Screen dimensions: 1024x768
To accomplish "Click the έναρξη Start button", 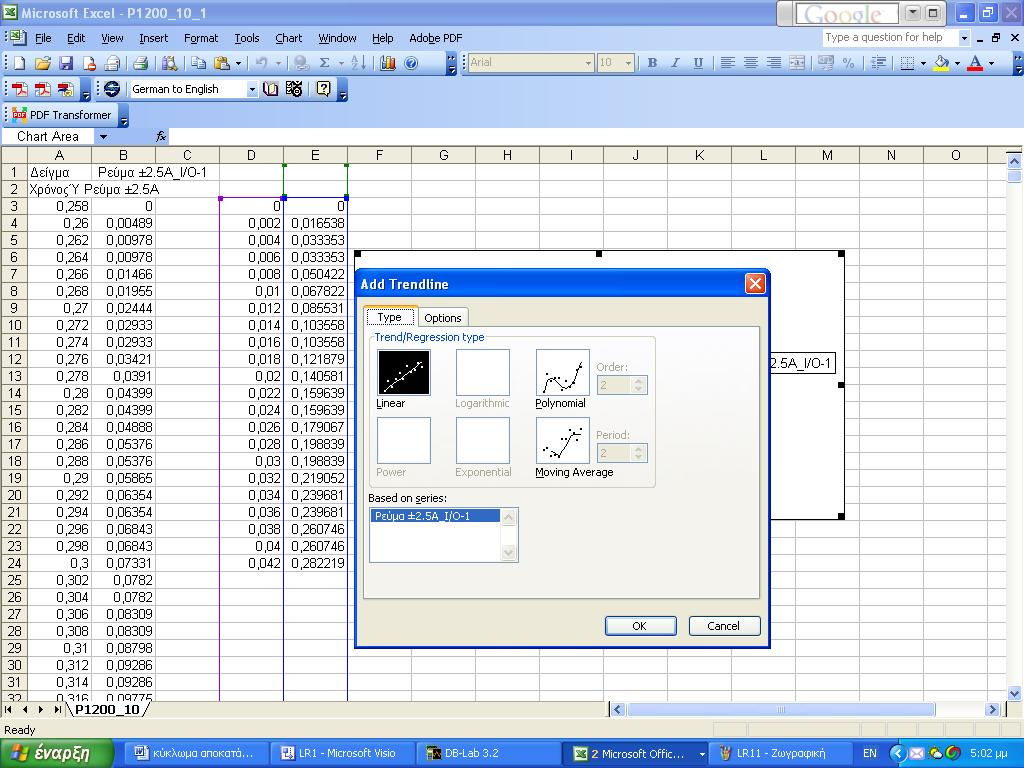I will tap(56, 753).
